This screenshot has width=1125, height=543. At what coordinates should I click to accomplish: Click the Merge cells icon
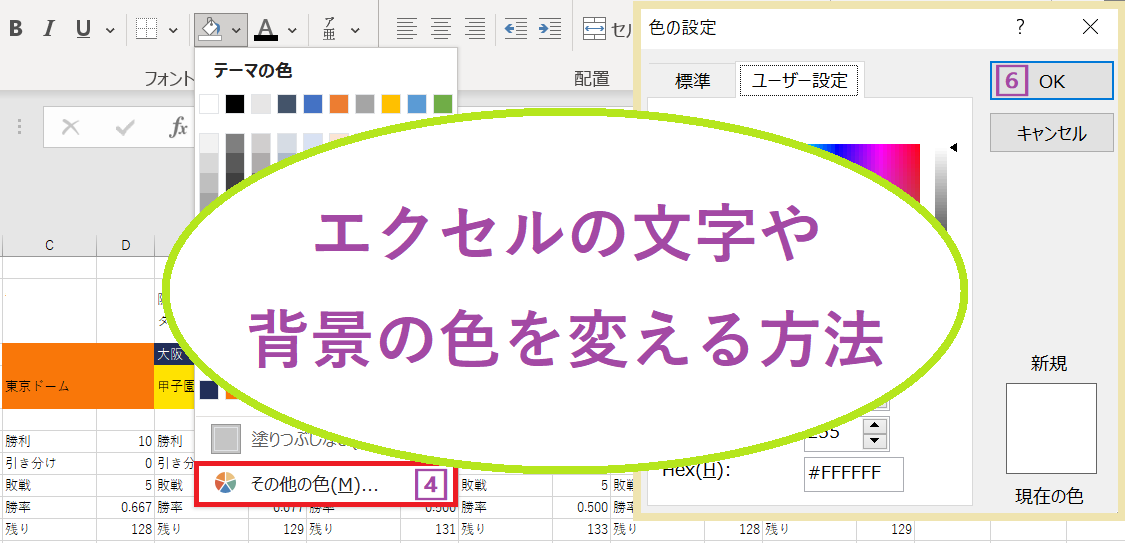[595, 29]
